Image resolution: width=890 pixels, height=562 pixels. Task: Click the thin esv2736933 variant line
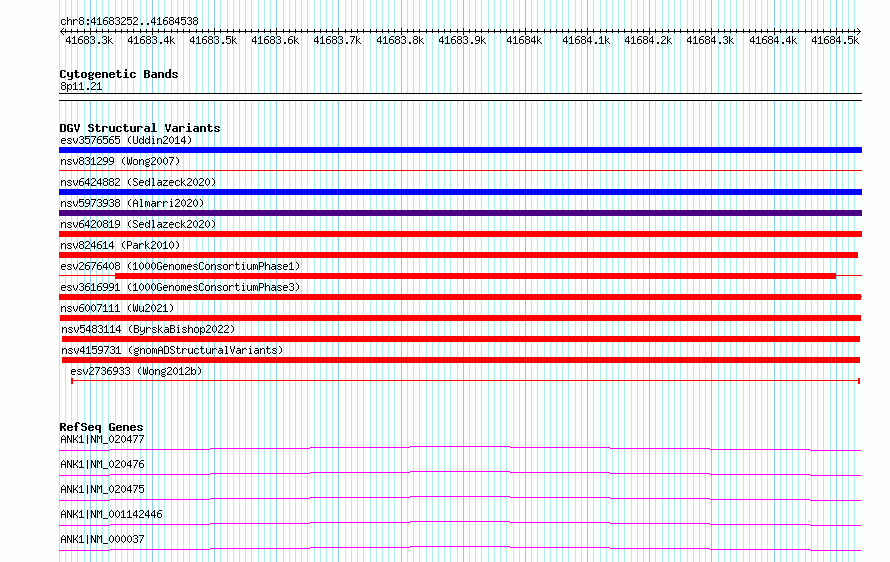(465, 381)
